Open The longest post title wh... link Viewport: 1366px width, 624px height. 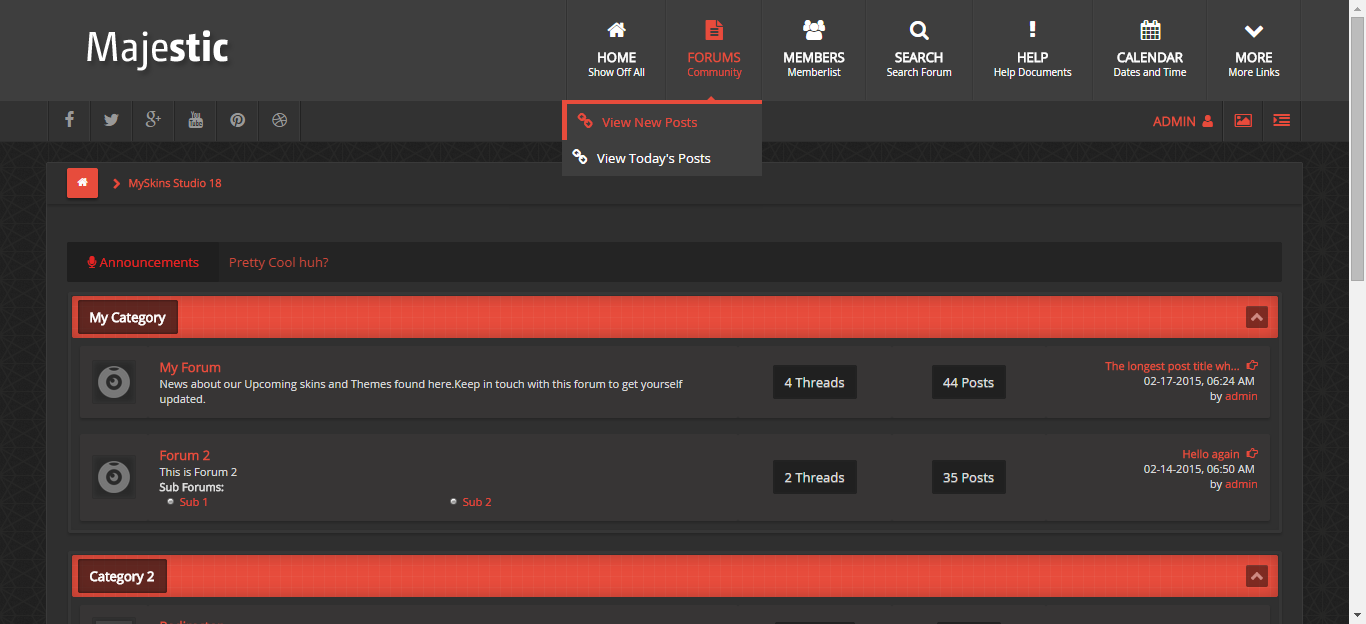pos(1172,366)
